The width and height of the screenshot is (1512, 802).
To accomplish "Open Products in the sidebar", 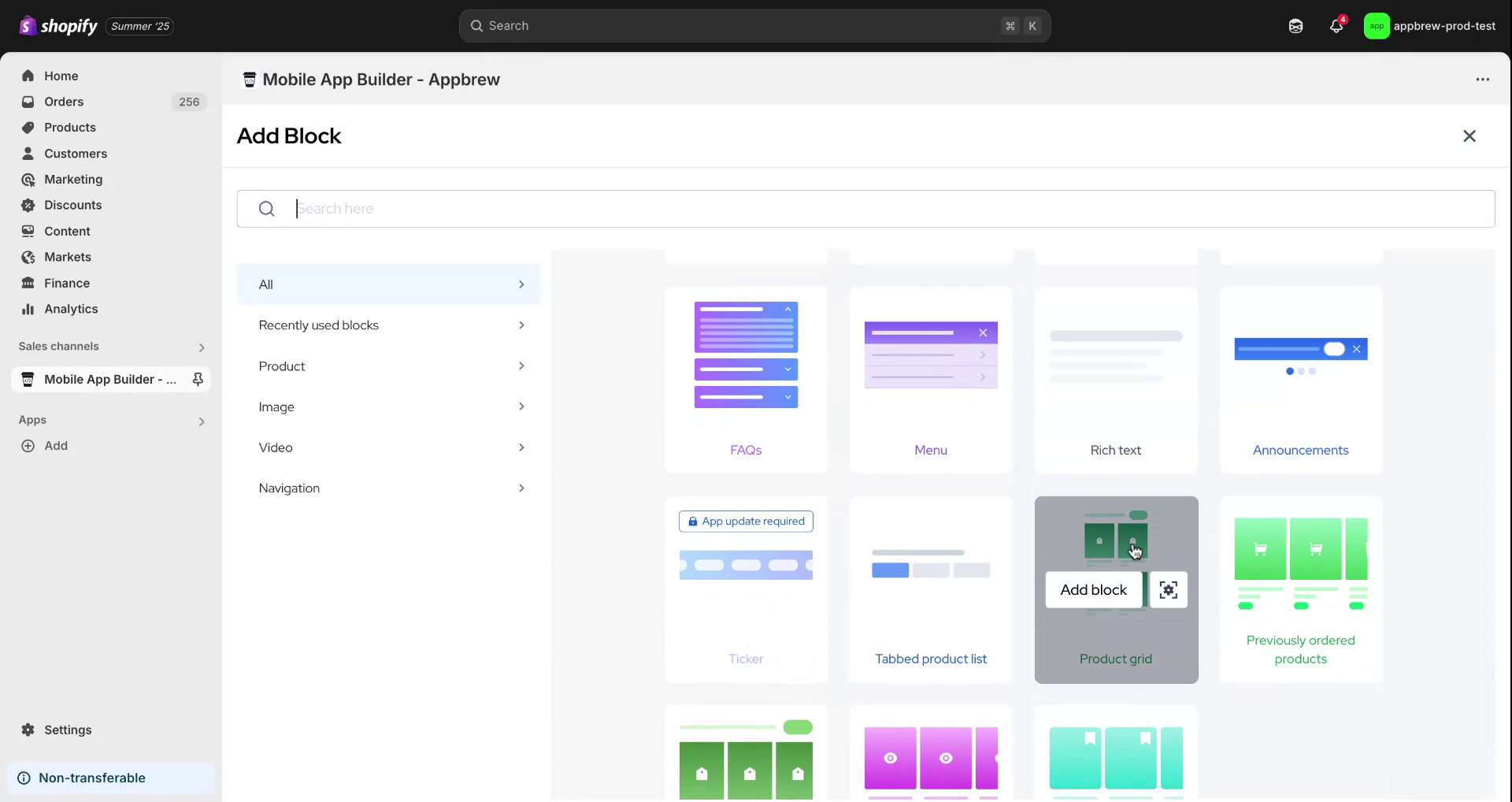I will [x=70, y=128].
